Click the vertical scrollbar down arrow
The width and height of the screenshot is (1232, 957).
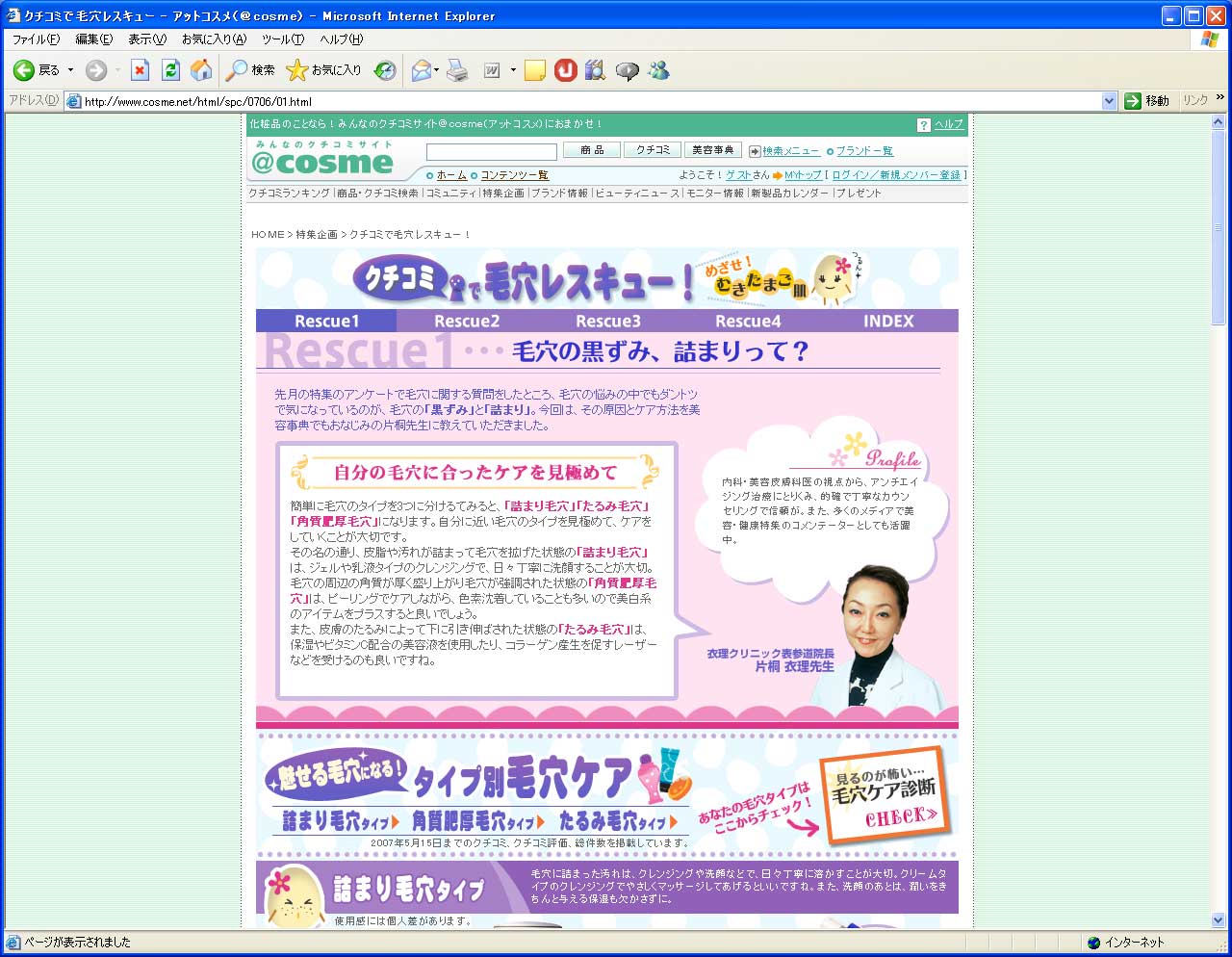coord(1218,919)
